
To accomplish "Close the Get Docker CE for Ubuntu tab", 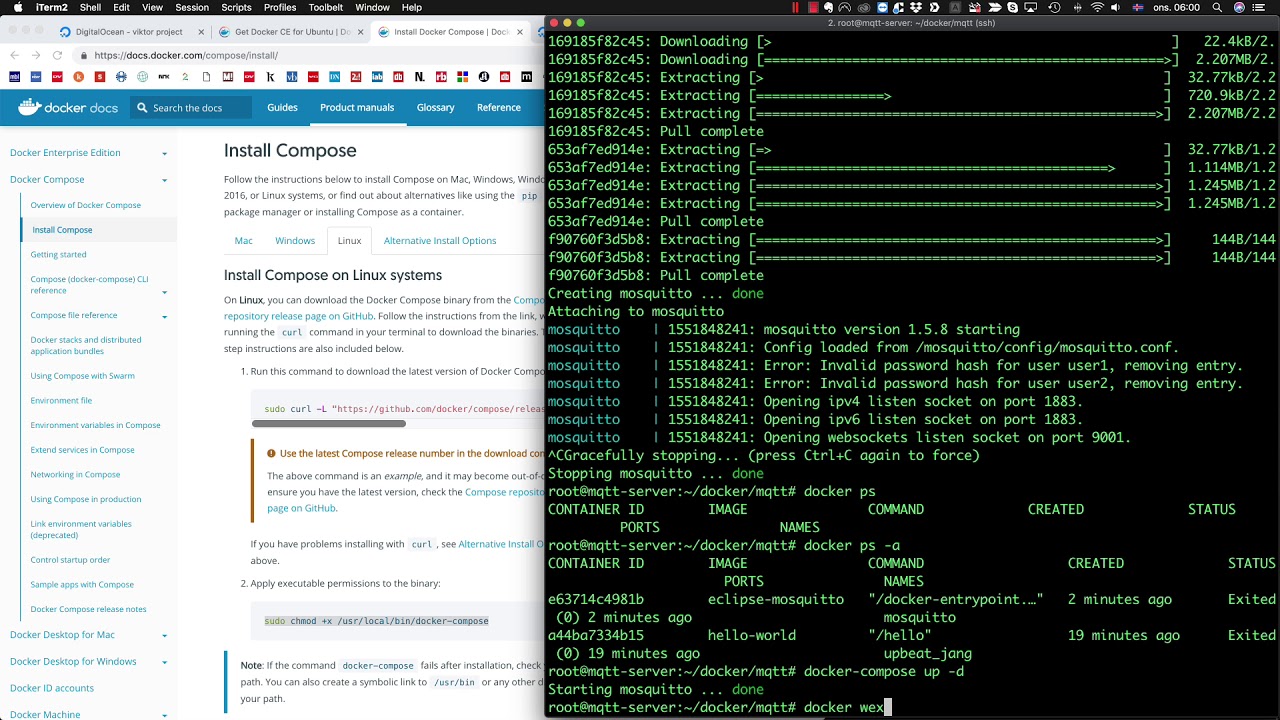I will click(361, 32).
